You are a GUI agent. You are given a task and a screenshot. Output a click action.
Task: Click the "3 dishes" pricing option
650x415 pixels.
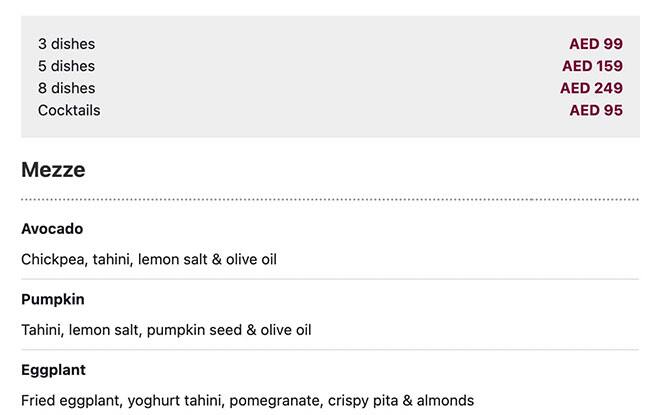pyautogui.click(x=66, y=44)
